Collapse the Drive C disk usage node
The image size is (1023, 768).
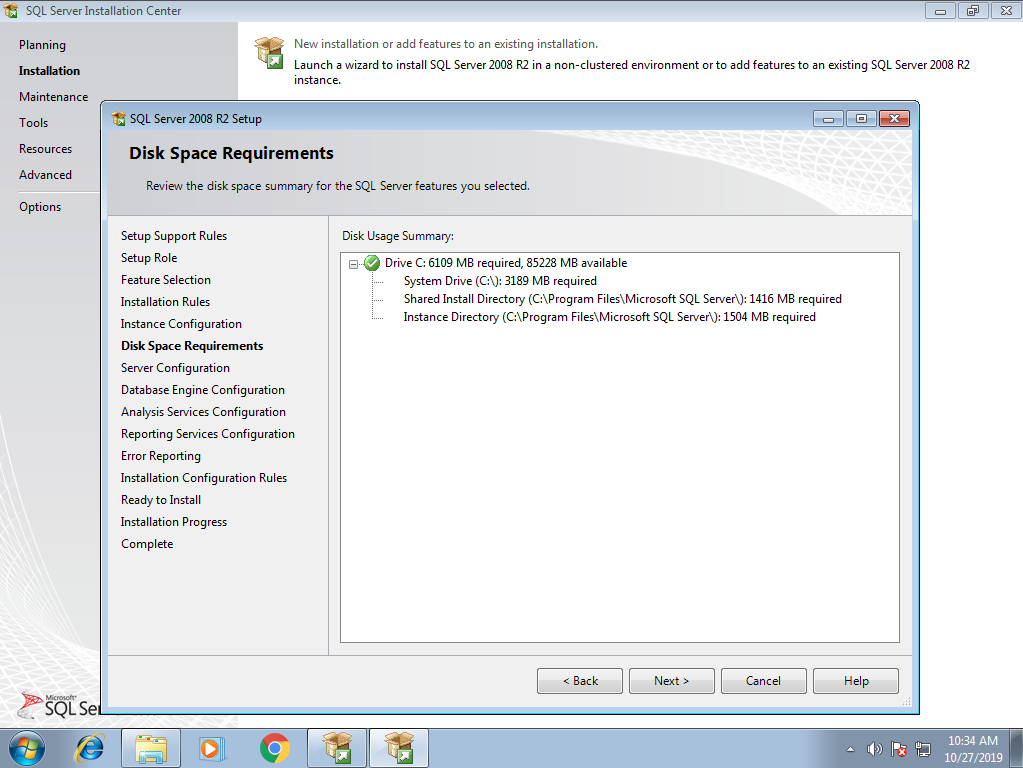click(353, 264)
